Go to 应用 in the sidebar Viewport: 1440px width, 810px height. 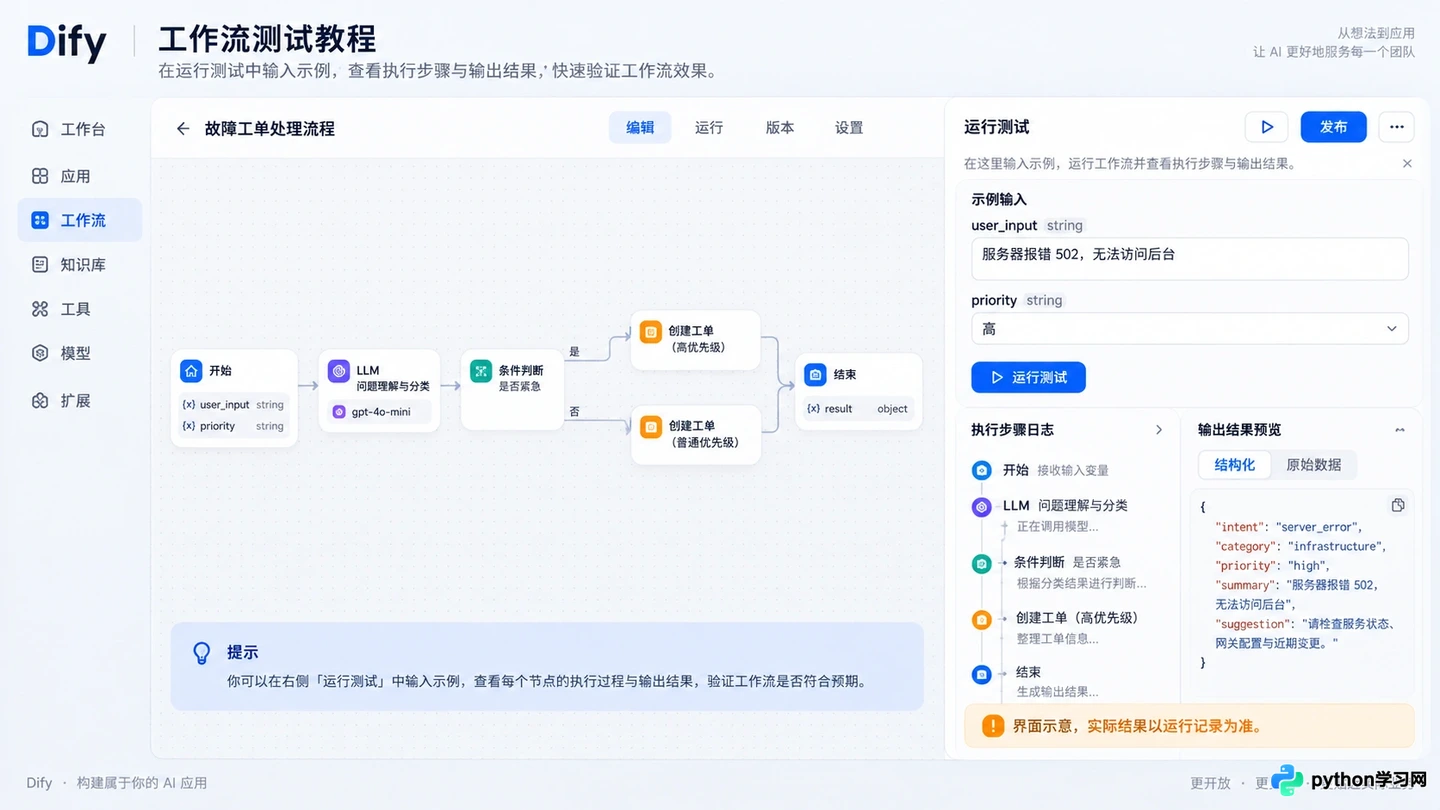coord(80,176)
